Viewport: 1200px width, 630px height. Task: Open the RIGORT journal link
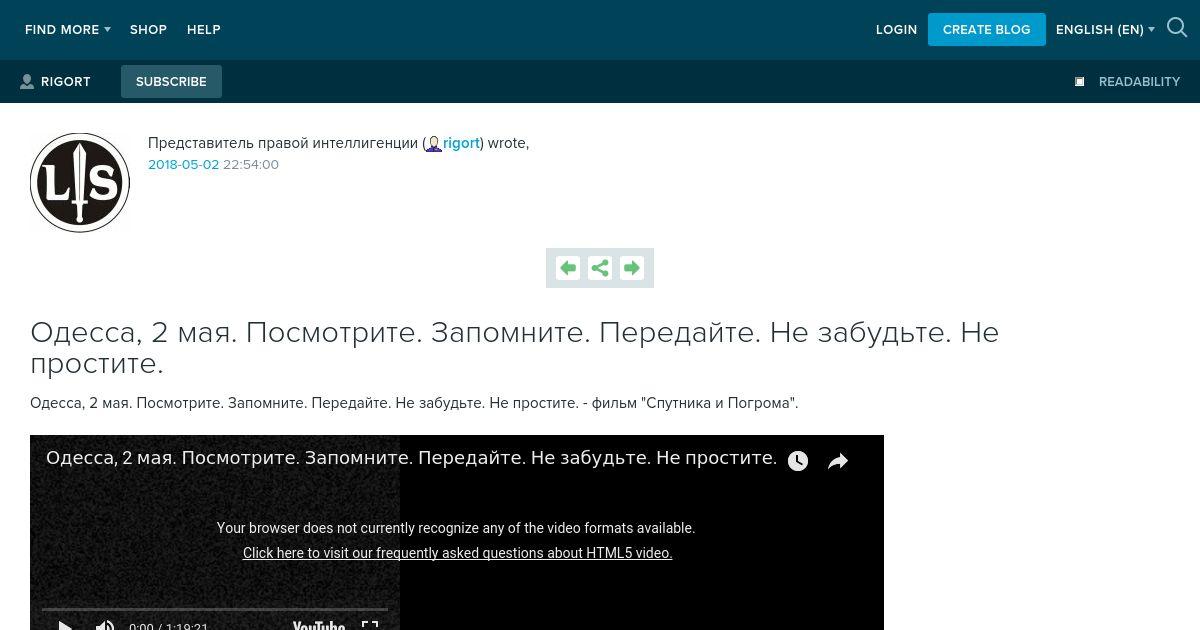click(66, 82)
